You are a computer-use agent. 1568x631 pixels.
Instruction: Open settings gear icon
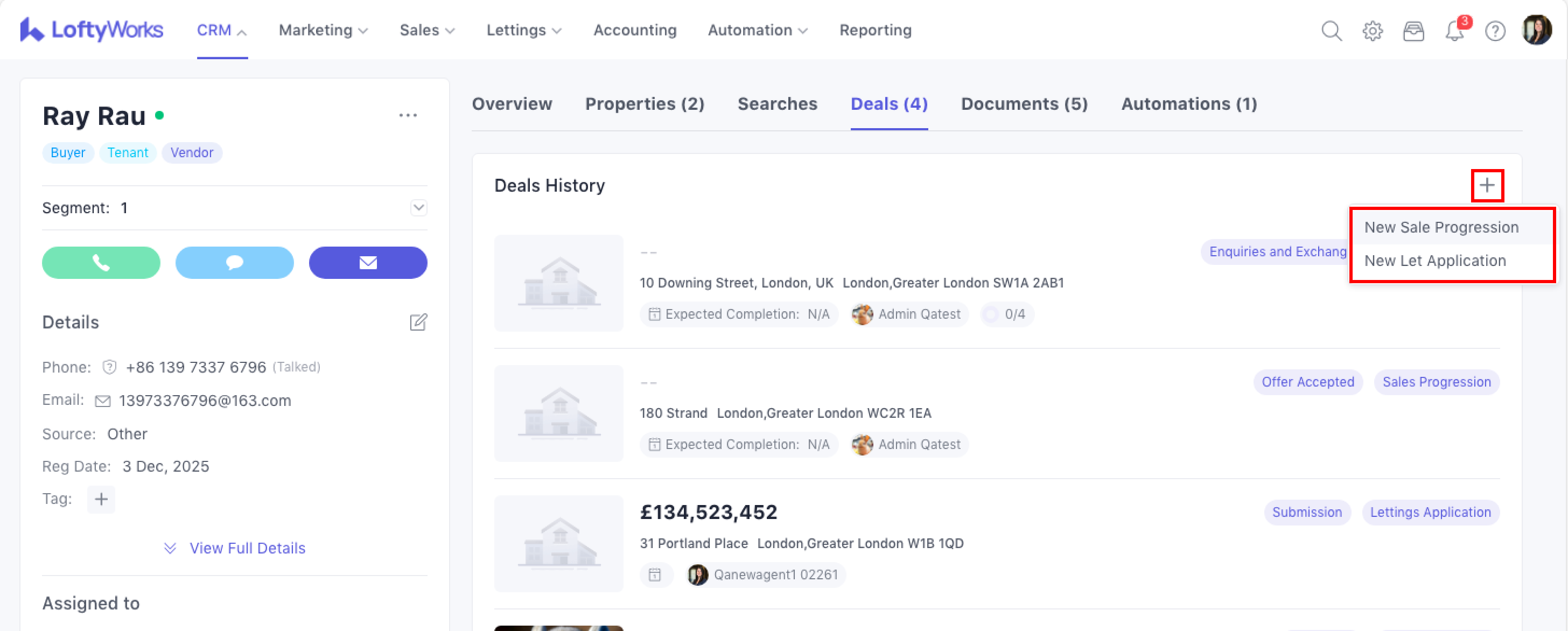click(x=1372, y=31)
